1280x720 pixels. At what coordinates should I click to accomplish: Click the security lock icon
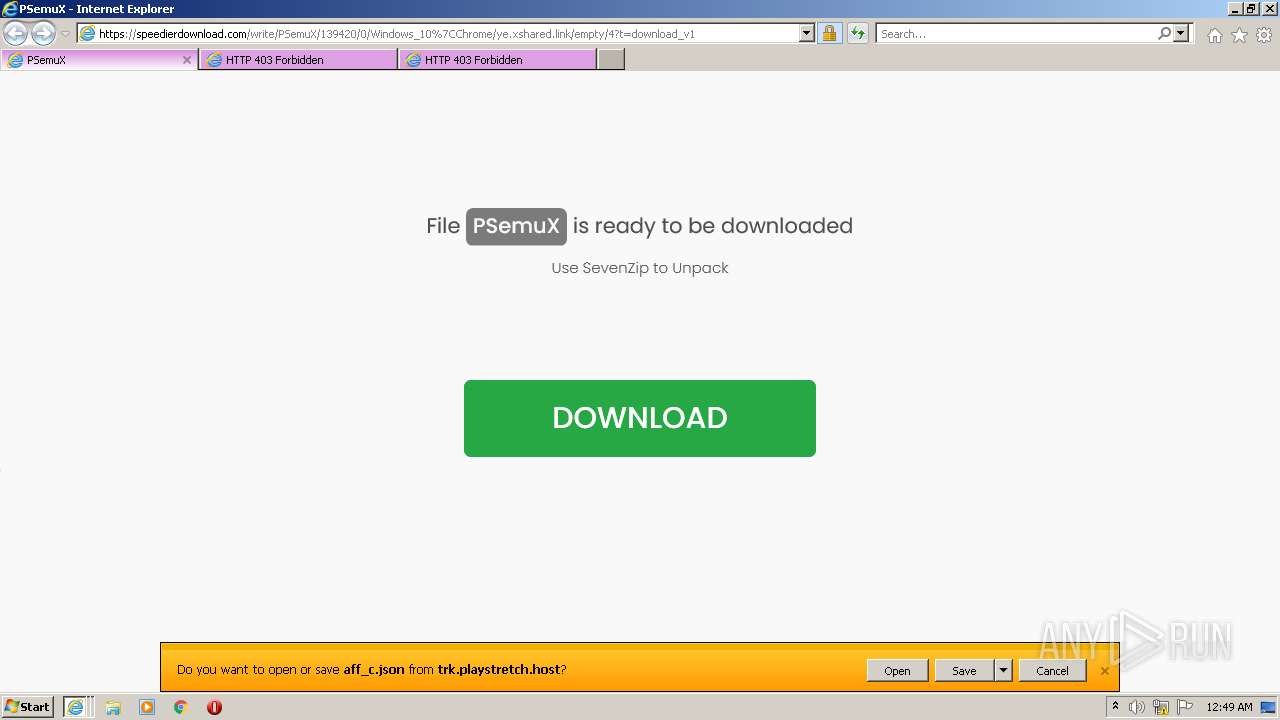click(829, 34)
